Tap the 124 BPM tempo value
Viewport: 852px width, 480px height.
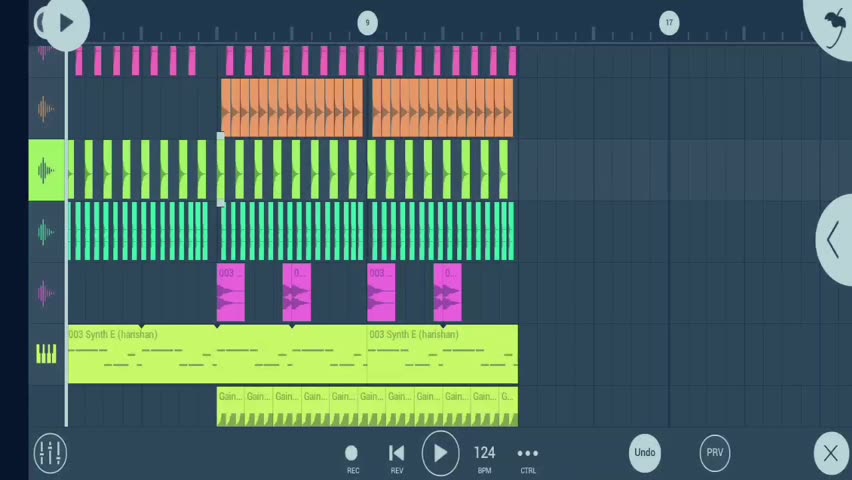[x=484, y=452]
